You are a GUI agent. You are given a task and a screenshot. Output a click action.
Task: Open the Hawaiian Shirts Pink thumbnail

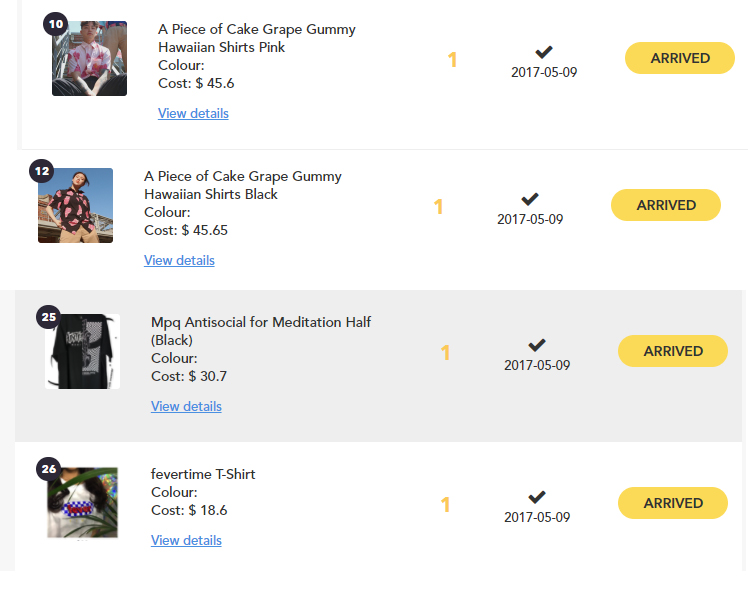90,60
